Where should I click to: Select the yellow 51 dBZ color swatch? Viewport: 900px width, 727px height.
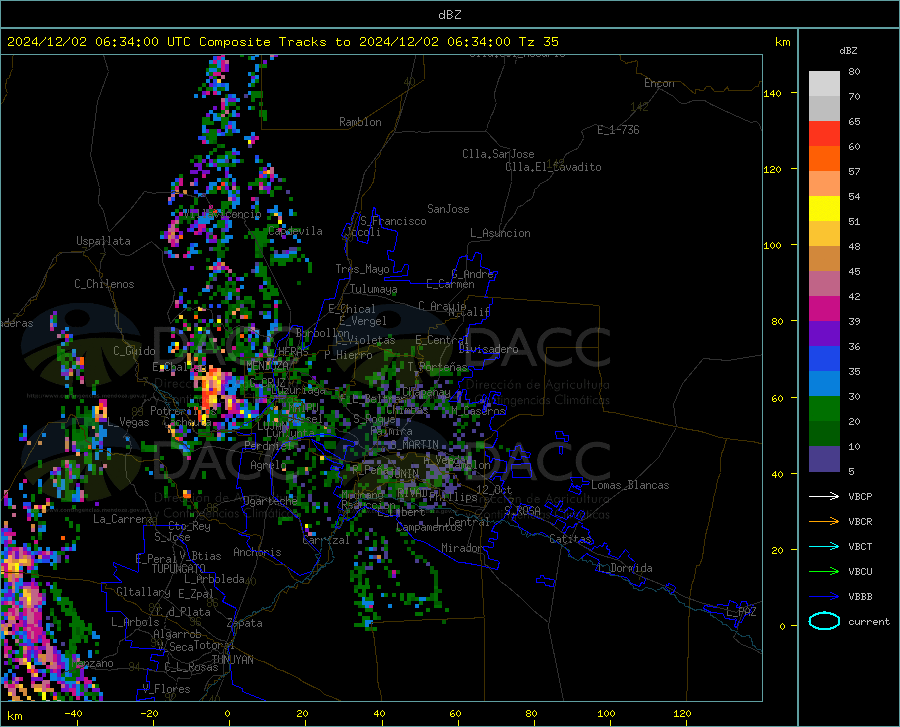tap(824, 209)
